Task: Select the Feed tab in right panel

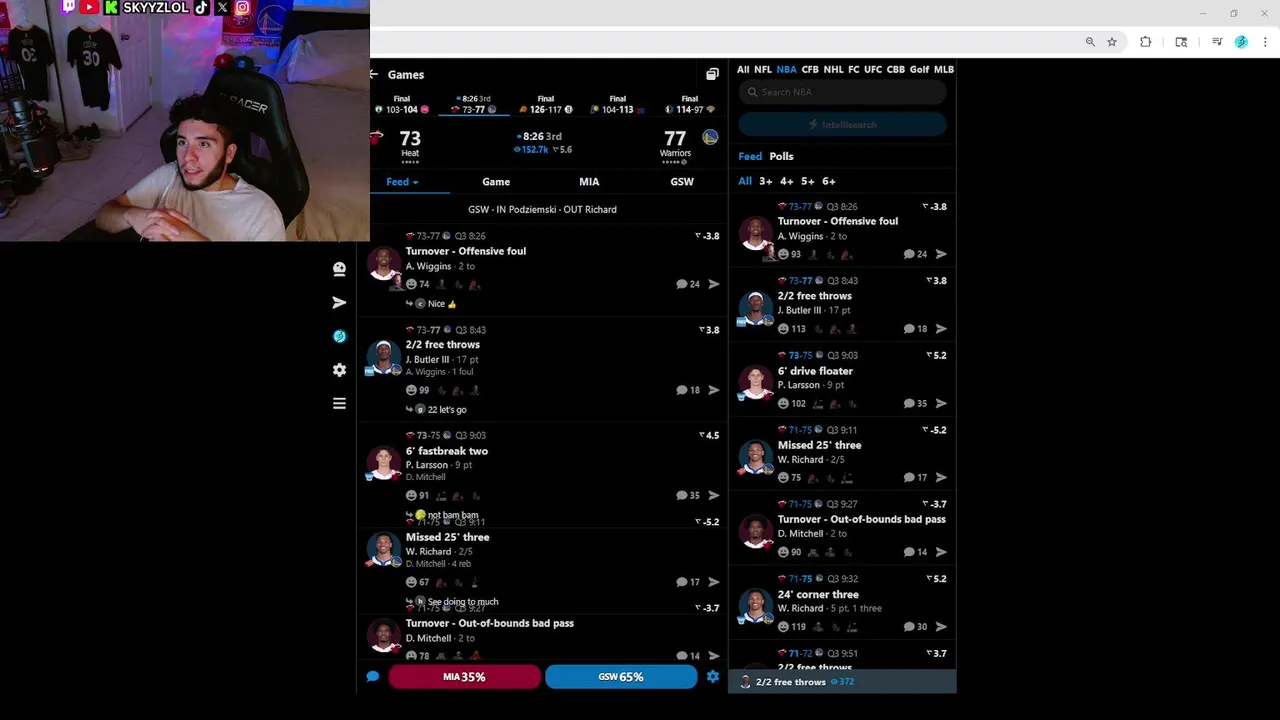Action: coord(750,156)
